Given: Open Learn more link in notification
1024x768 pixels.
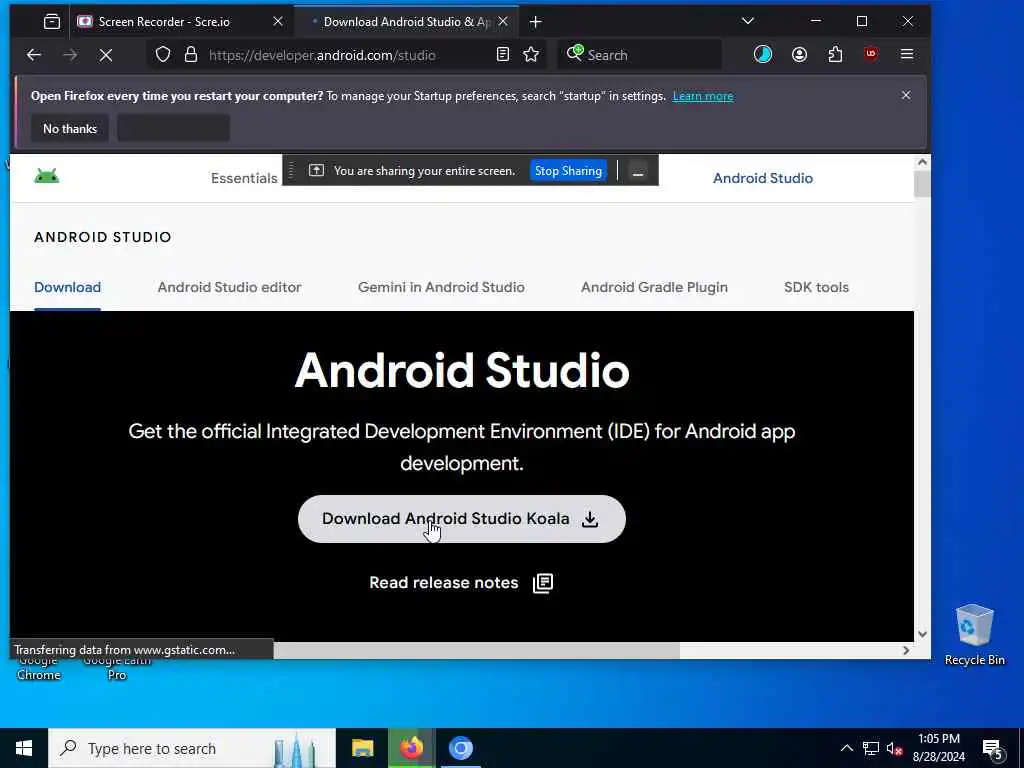Looking at the screenshot, I should pyautogui.click(x=703, y=96).
